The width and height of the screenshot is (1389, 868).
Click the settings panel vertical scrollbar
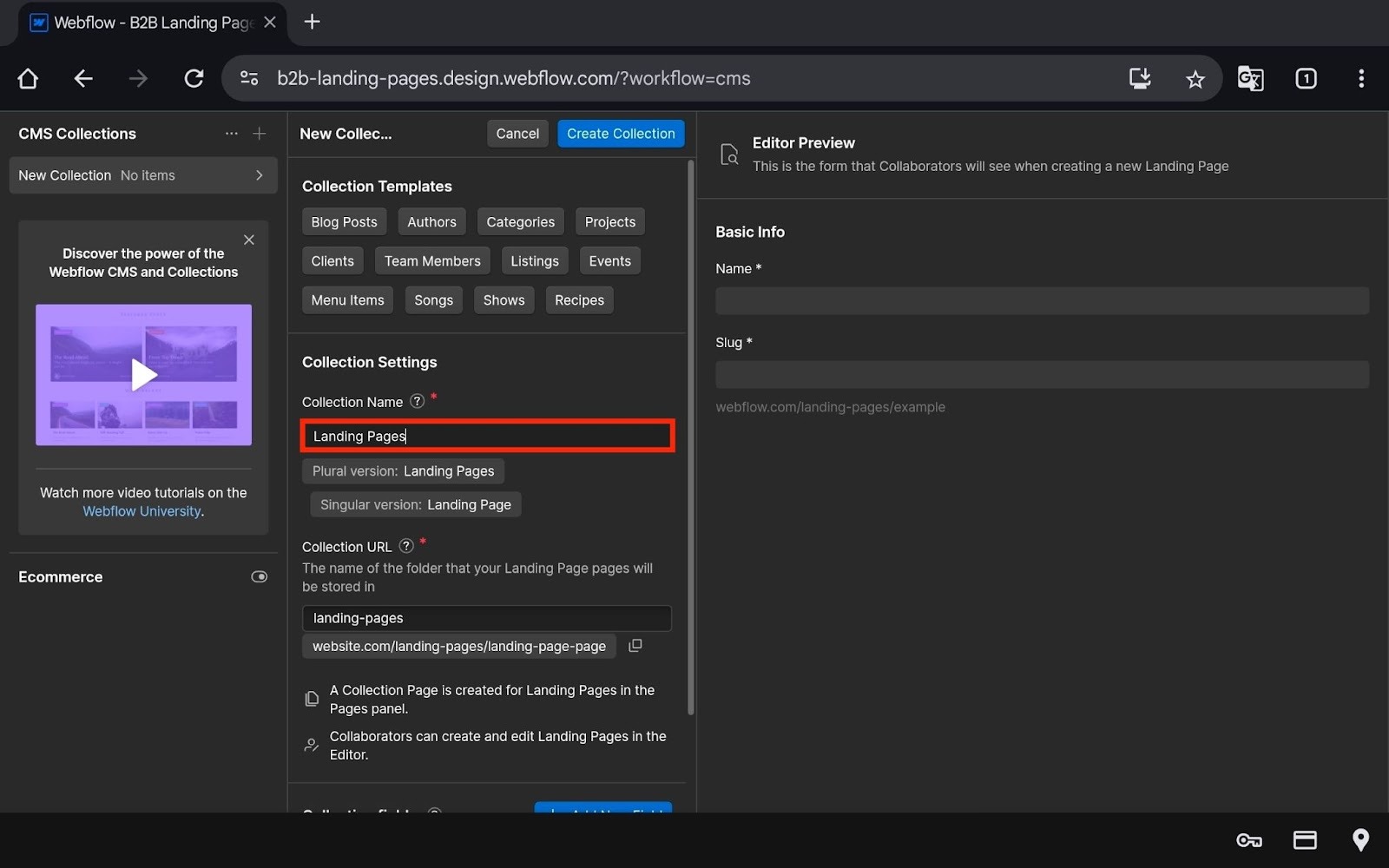[x=691, y=437]
